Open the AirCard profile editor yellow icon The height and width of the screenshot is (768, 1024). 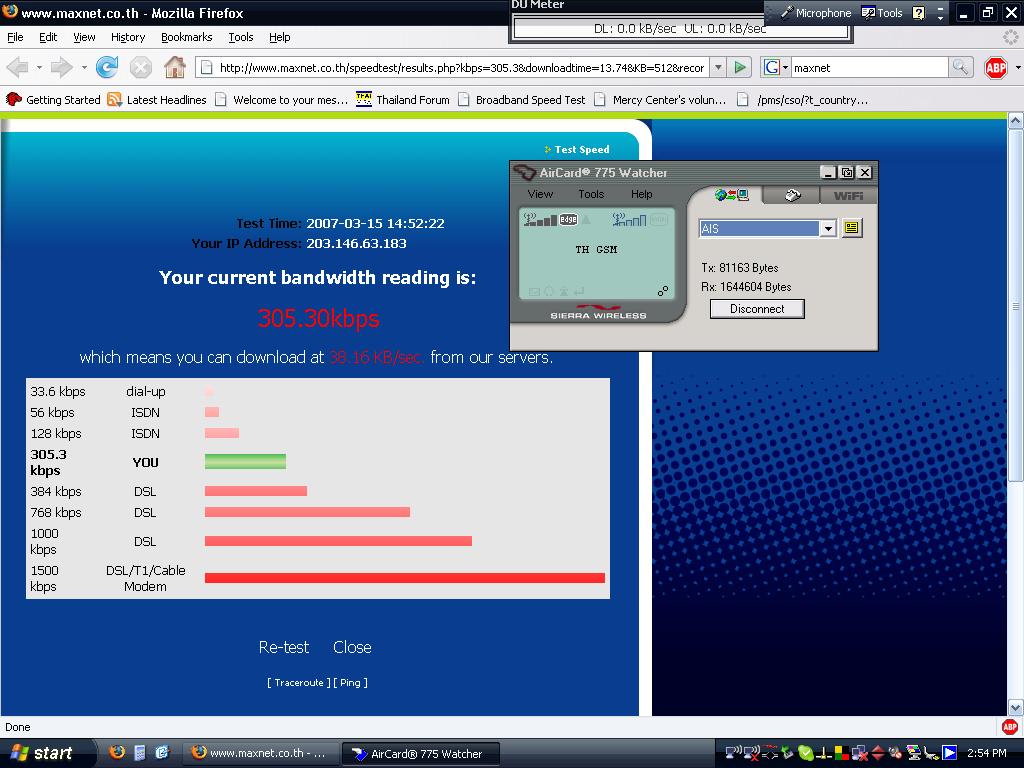coord(851,228)
